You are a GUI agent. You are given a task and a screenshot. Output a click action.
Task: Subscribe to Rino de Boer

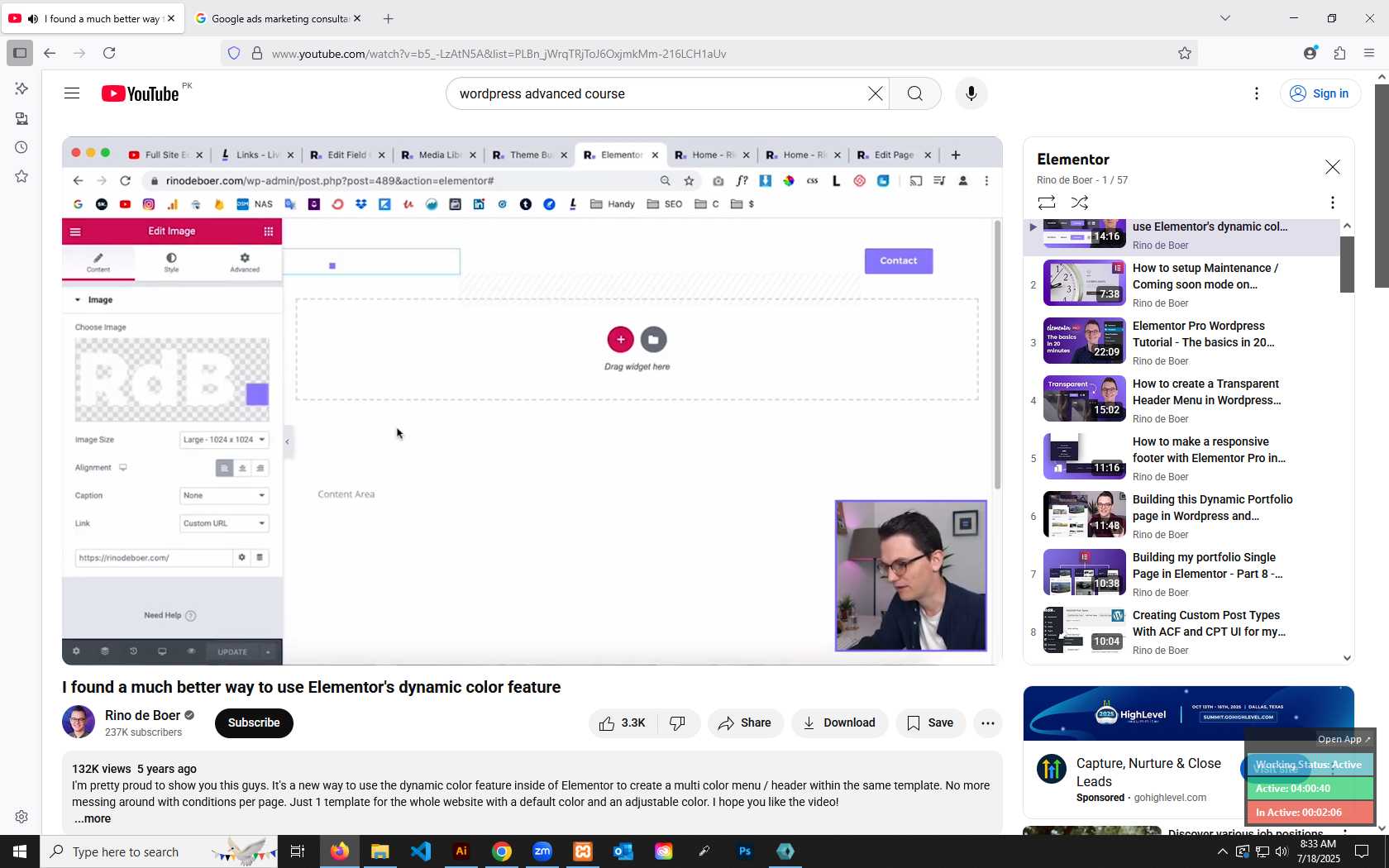point(254,723)
